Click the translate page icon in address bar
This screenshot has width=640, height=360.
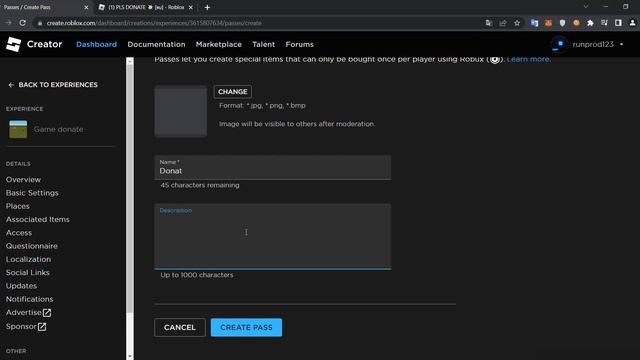(x=489, y=23)
